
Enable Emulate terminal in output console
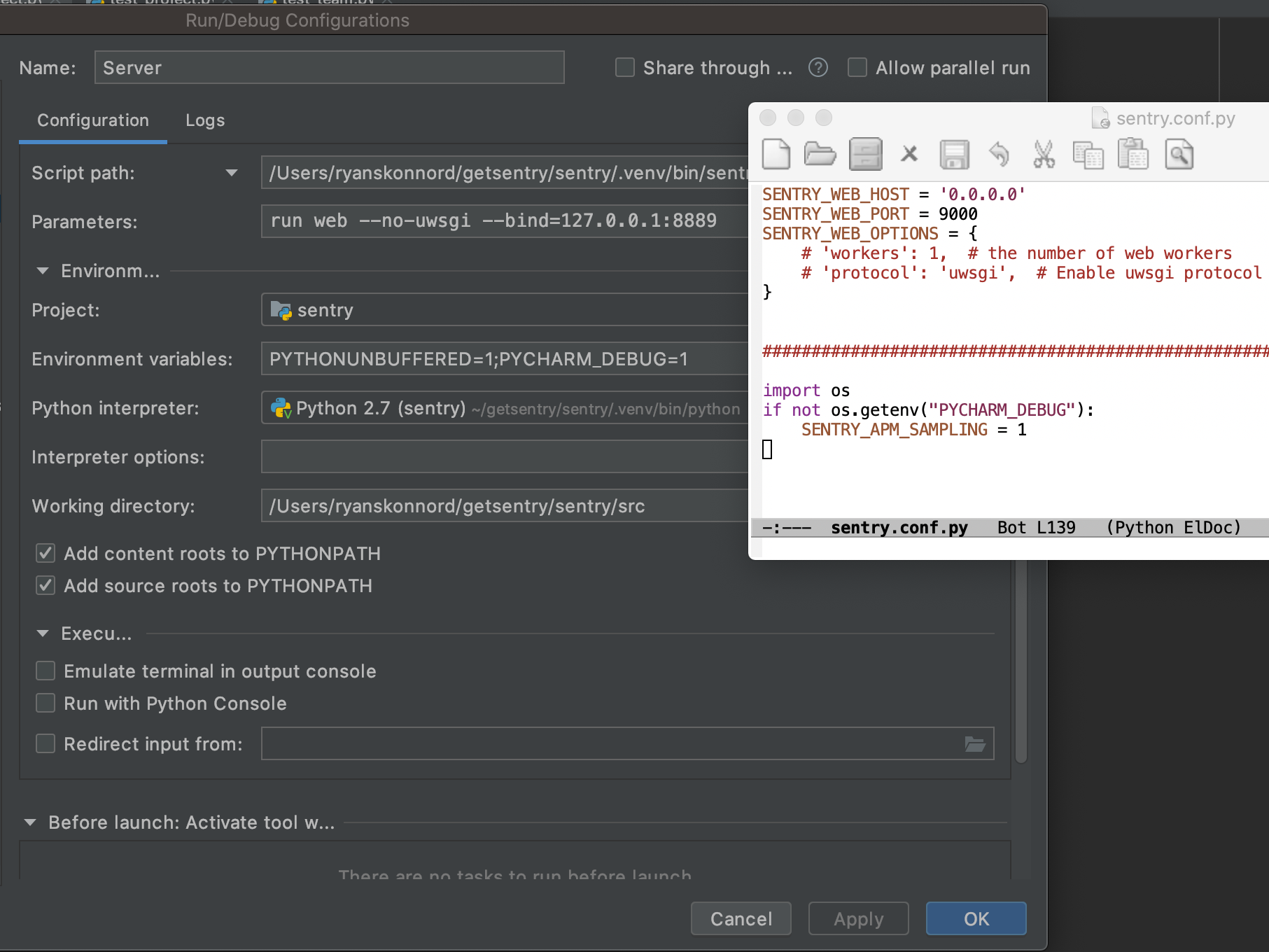coord(45,671)
